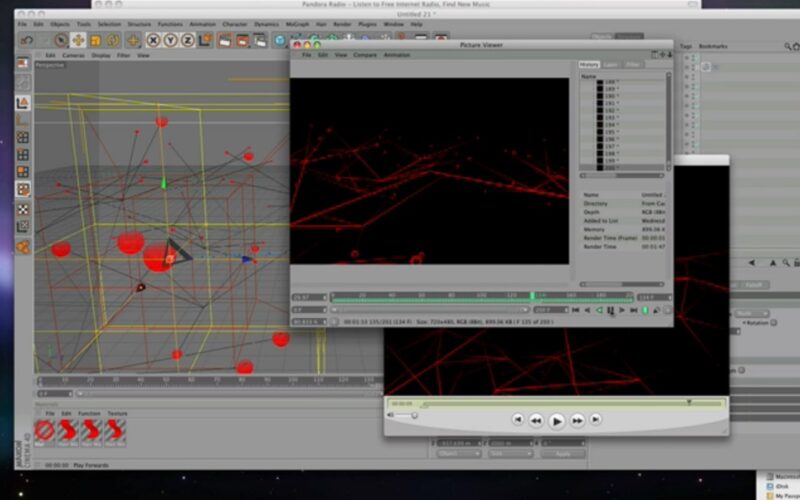Select the Move tool in the toolbar
Screen dimensions: 800x500
point(78,40)
